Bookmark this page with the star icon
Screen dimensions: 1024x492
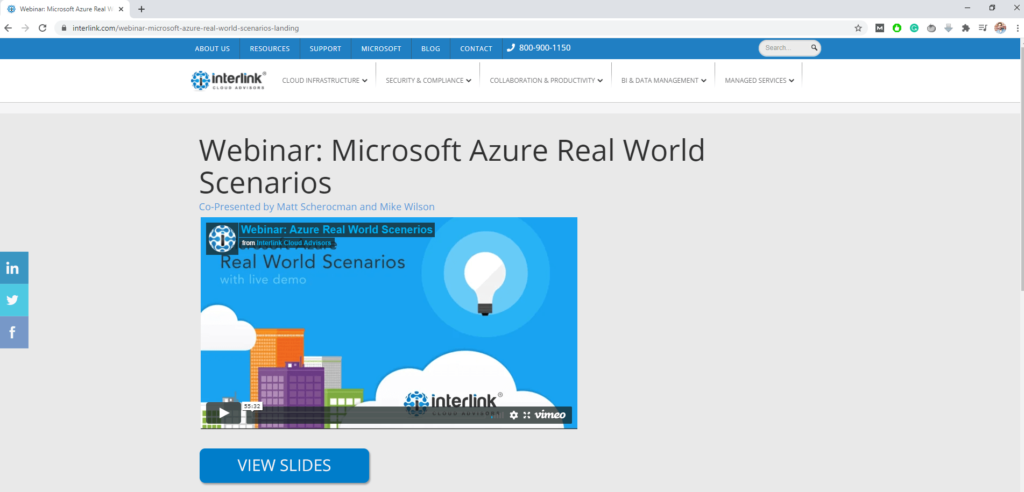tap(858, 28)
